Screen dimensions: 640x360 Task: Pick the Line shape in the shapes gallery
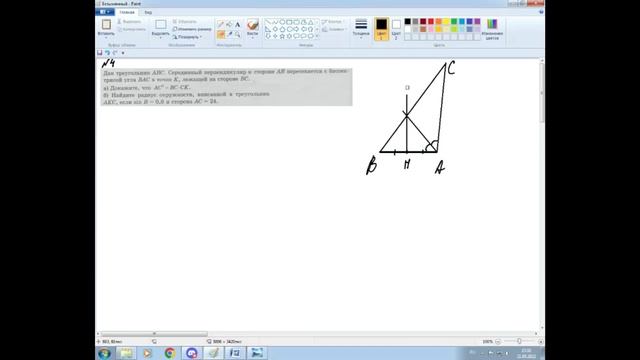[x=268, y=22]
